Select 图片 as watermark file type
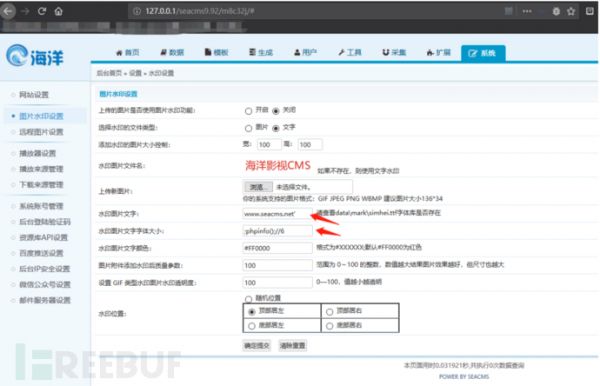 (248, 128)
